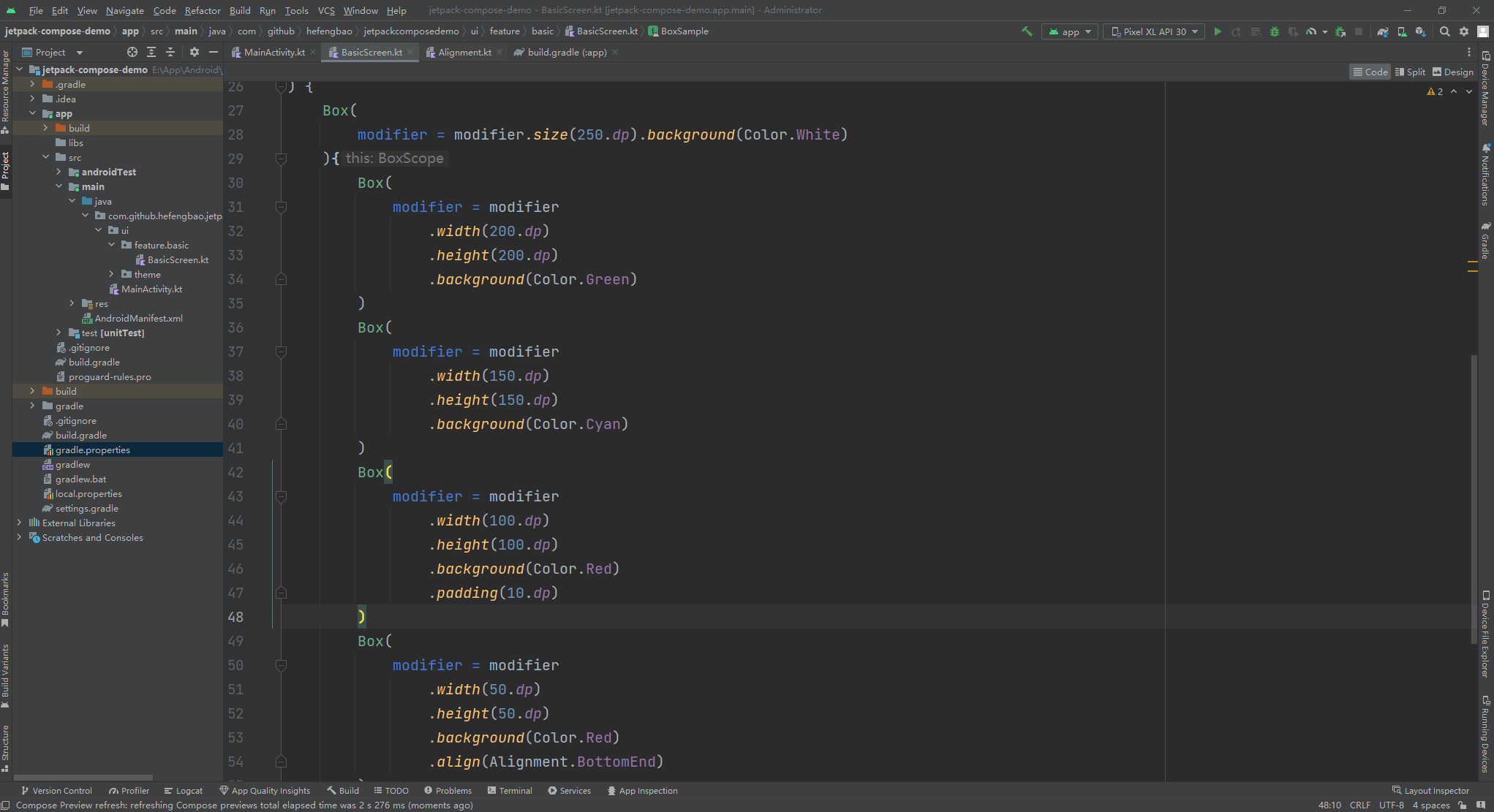This screenshot has width=1494, height=812.
Task: Switch editor to Split view mode
Action: pyautogui.click(x=1410, y=72)
